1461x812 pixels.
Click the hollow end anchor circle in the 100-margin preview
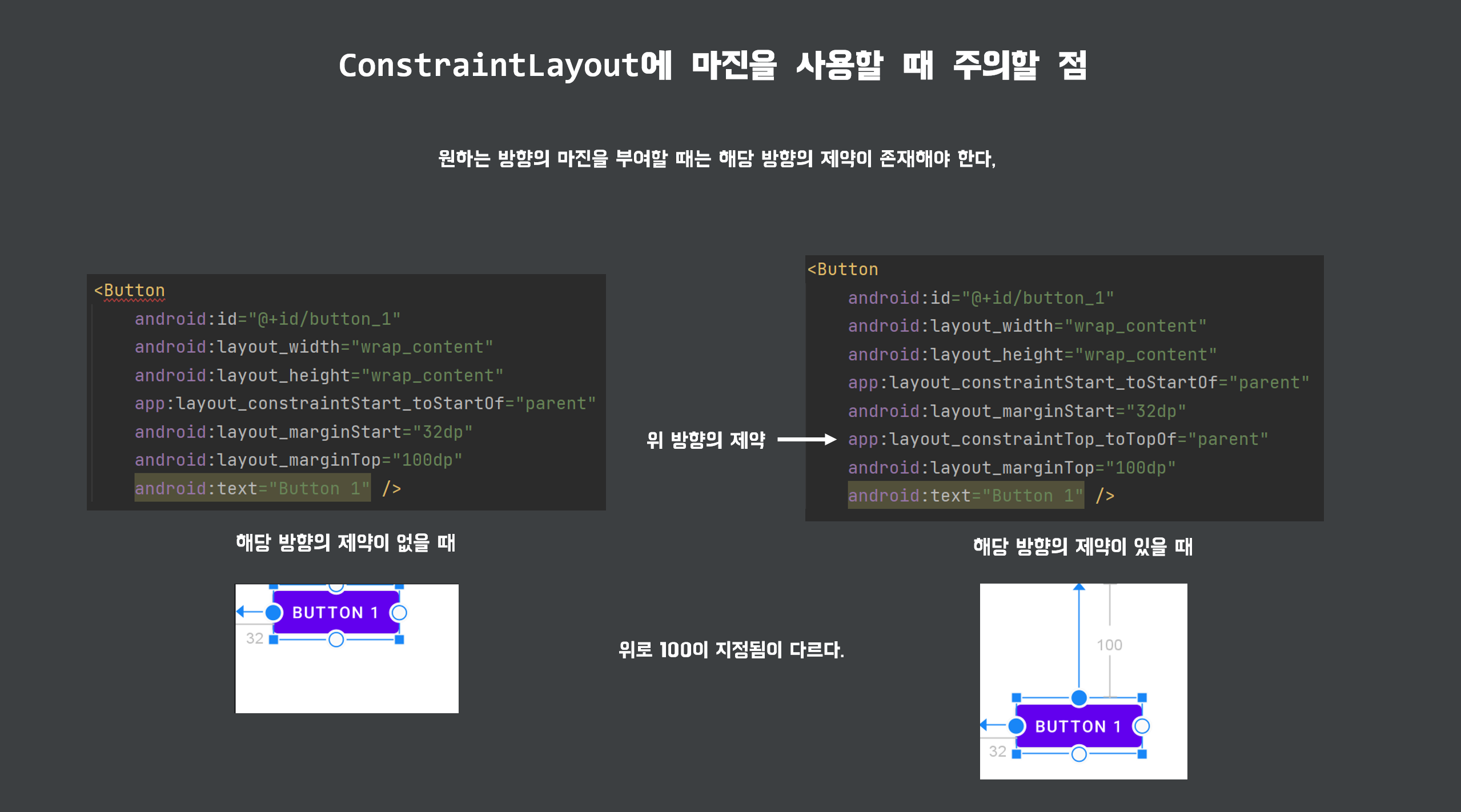[1142, 726]
